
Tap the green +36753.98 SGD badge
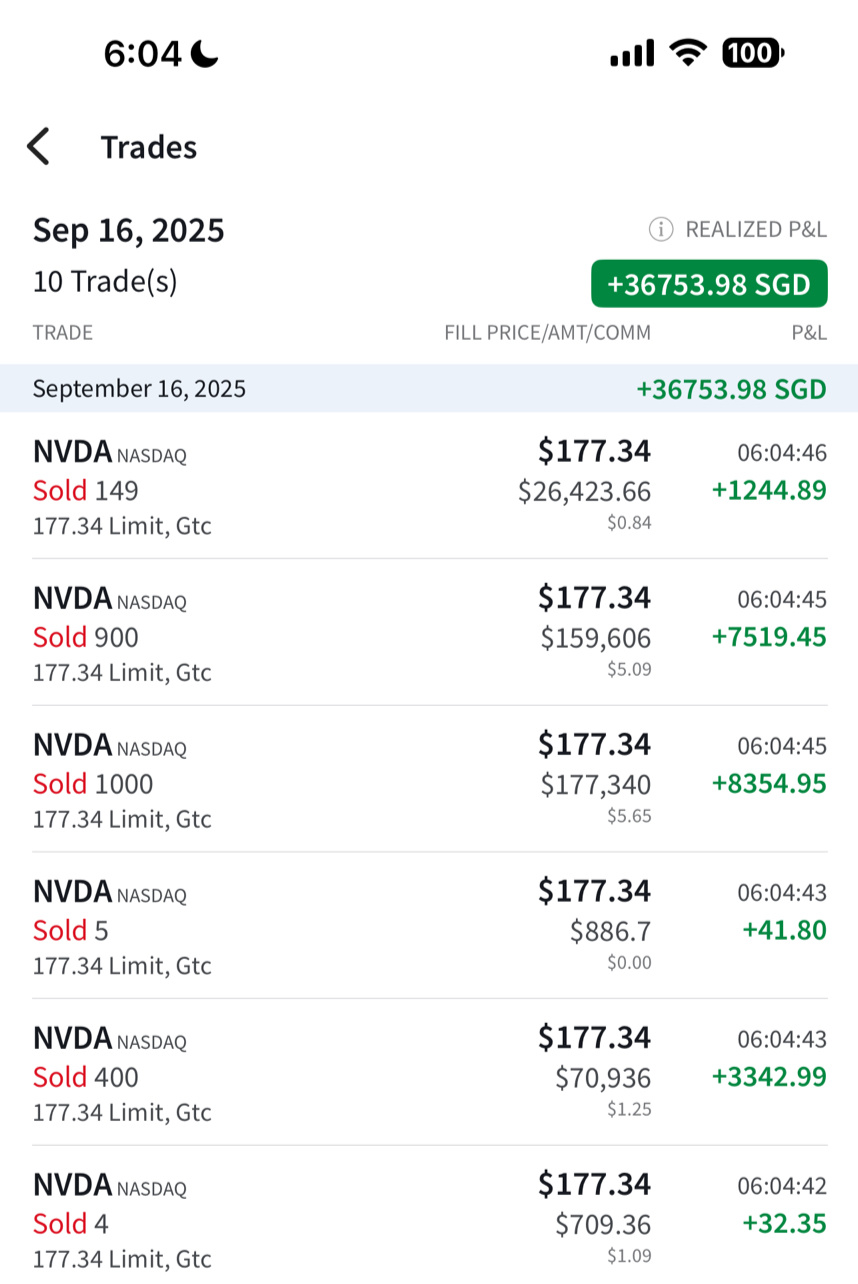click(709, 284)
